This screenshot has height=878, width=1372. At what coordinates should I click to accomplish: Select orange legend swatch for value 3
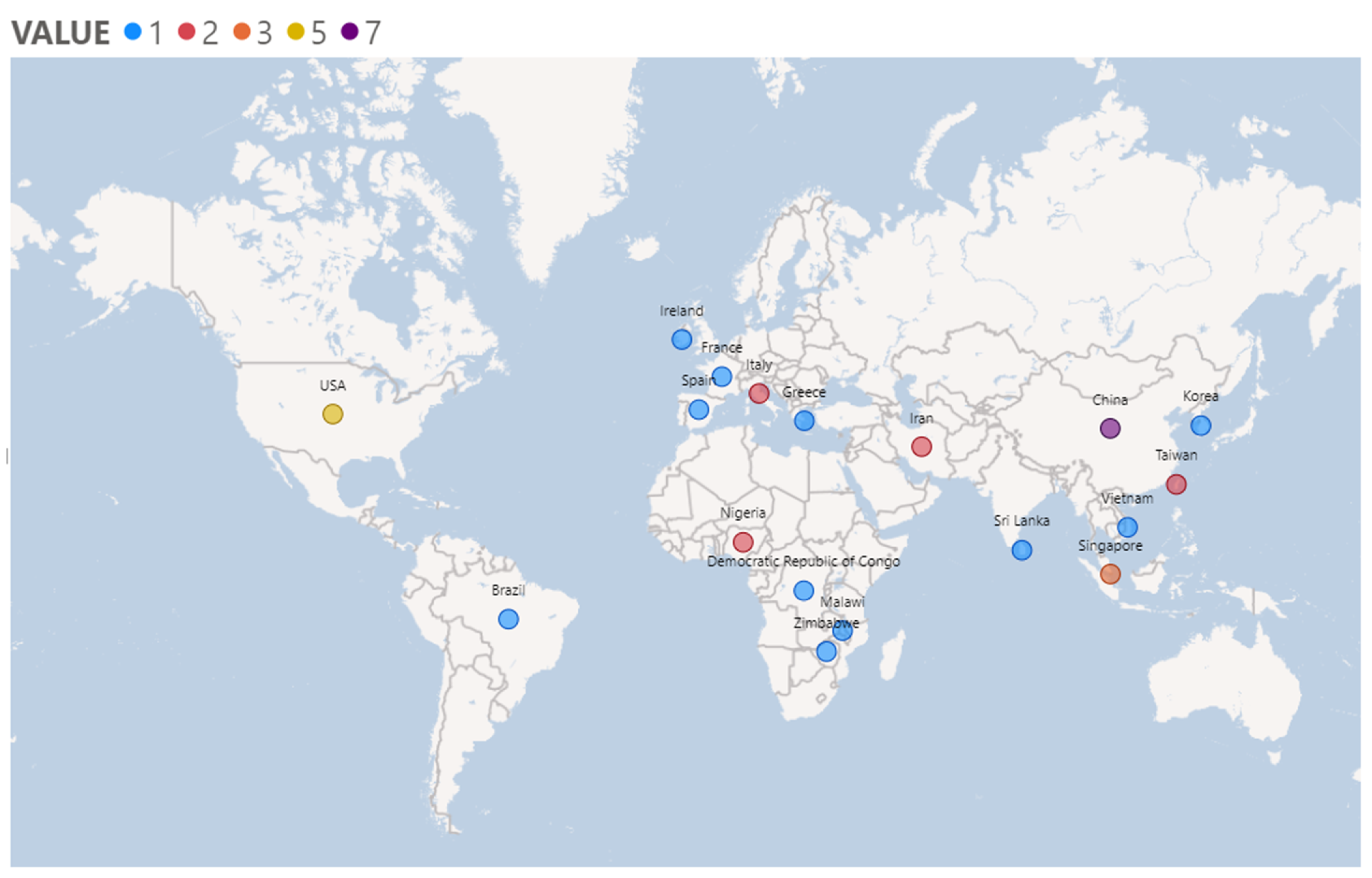(x=242, y=31)
